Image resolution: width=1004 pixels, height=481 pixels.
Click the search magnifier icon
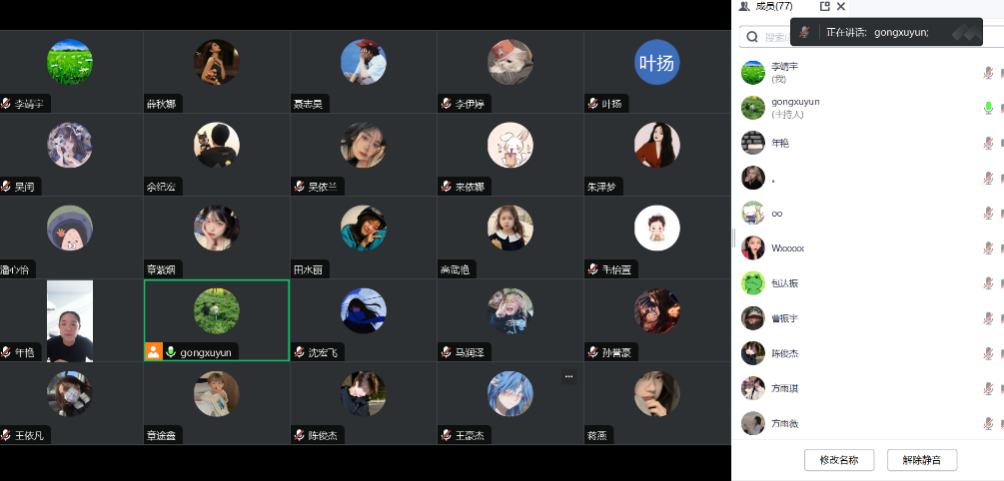752,37
